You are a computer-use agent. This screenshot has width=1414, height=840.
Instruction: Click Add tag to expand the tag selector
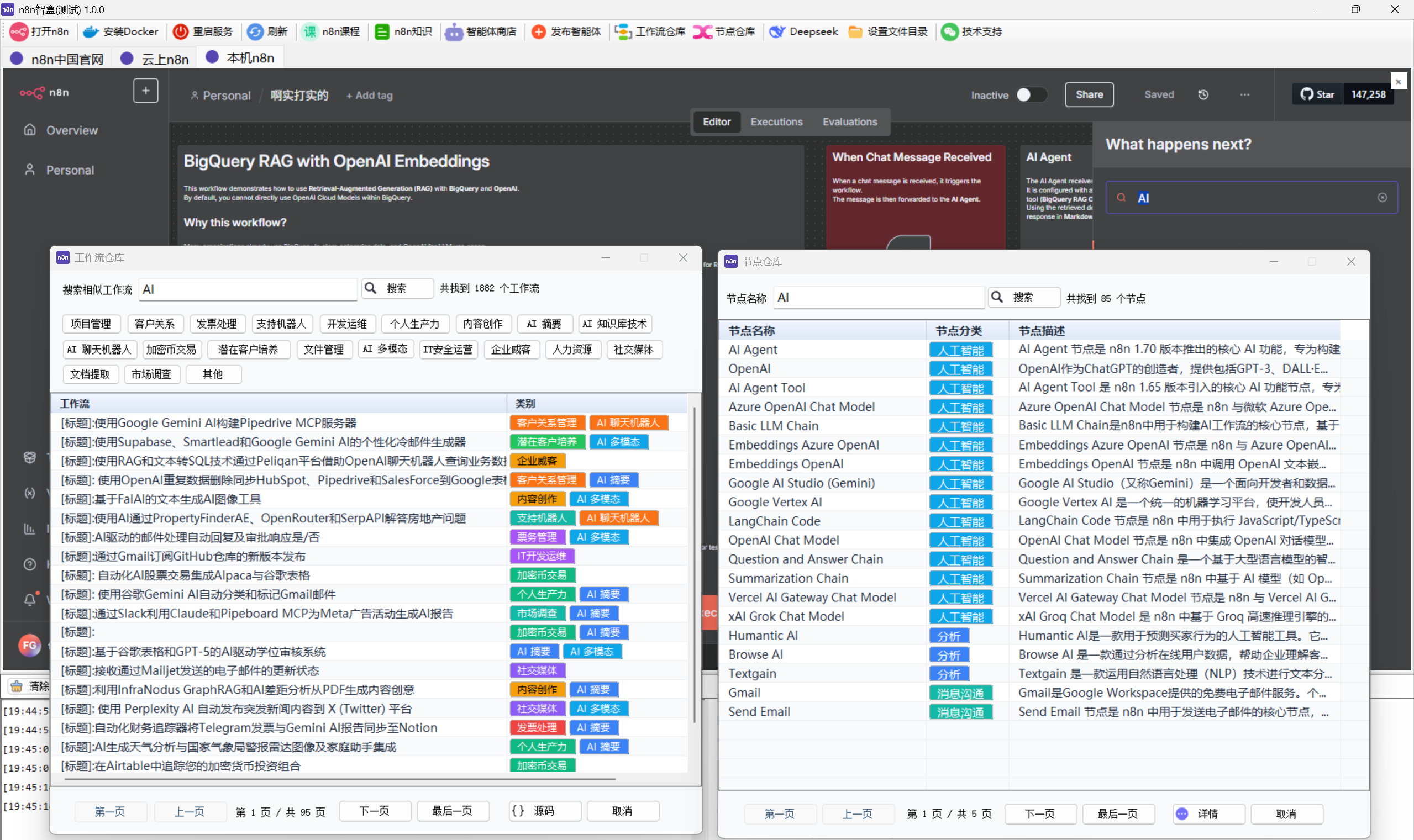(x=370, y=95)
